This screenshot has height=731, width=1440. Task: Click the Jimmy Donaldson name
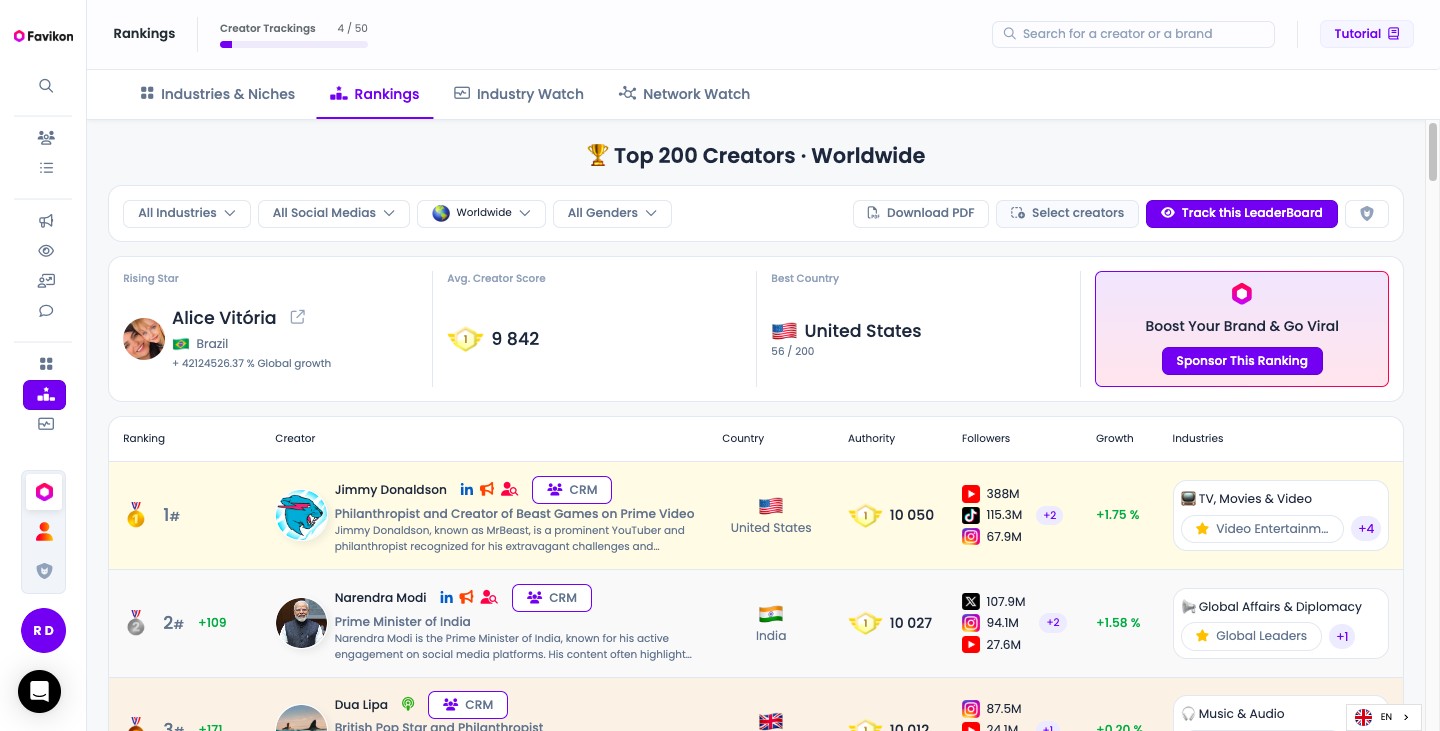391,490
